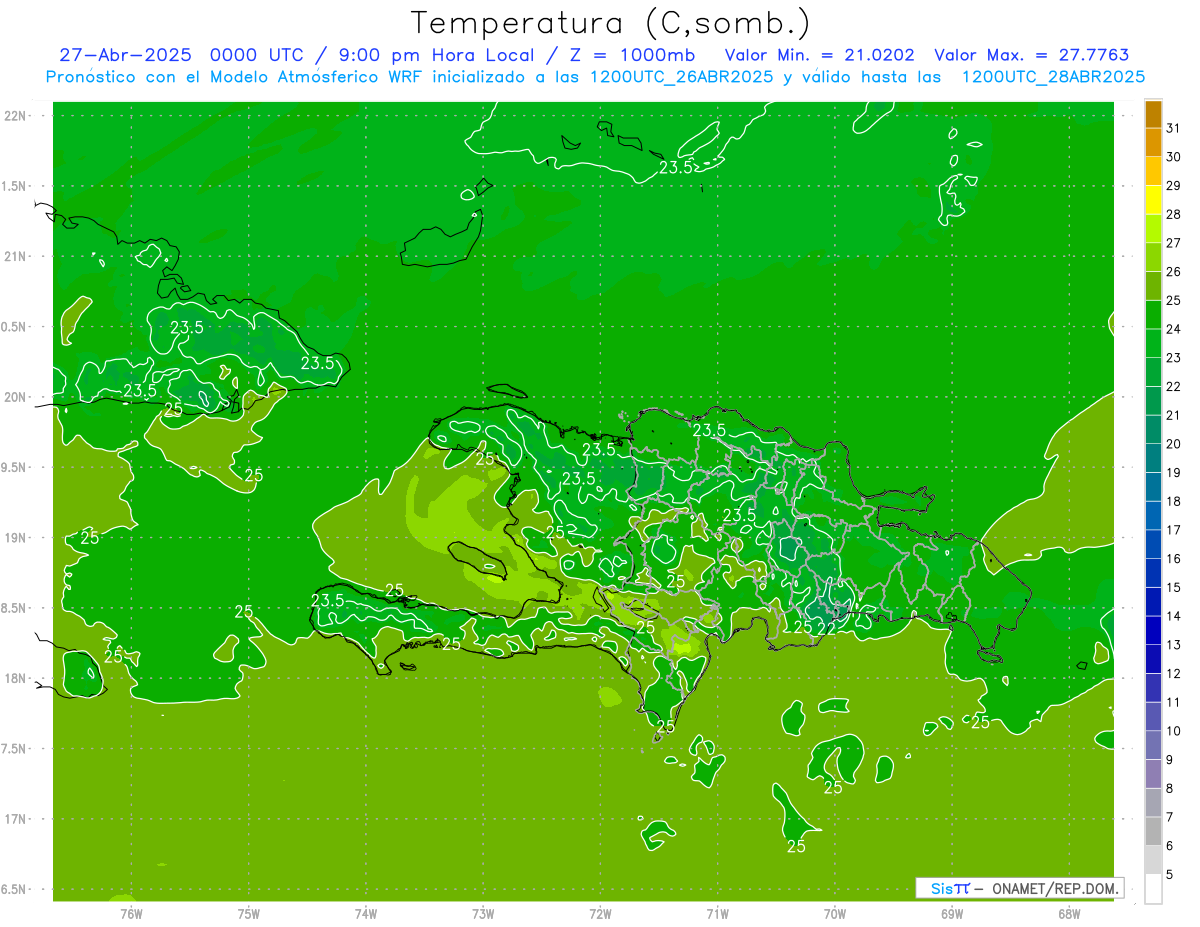
Task: Click the "Z = 1000mb" level text
Action: coord(633,55)
